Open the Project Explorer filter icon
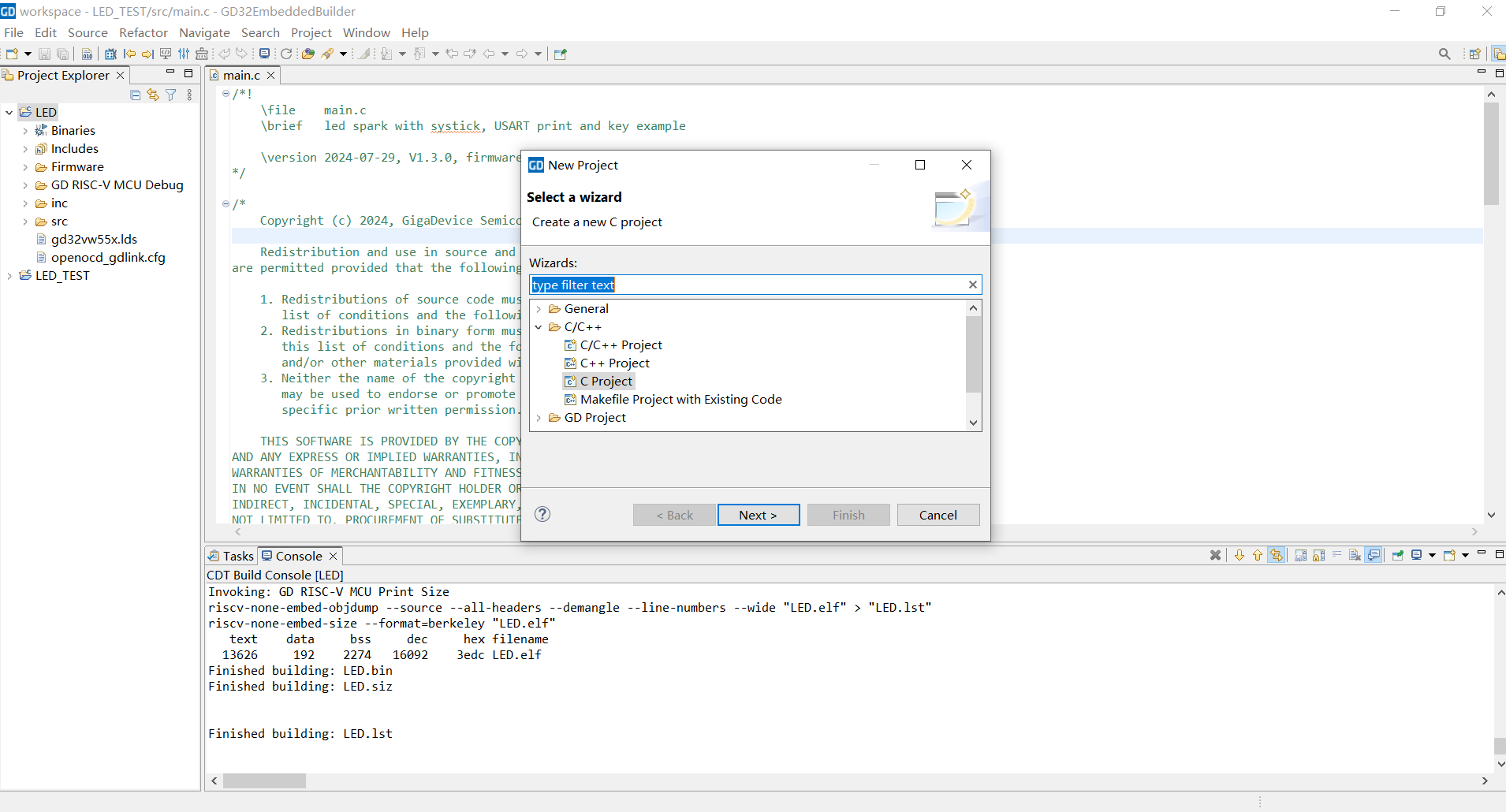 point(171,95)
